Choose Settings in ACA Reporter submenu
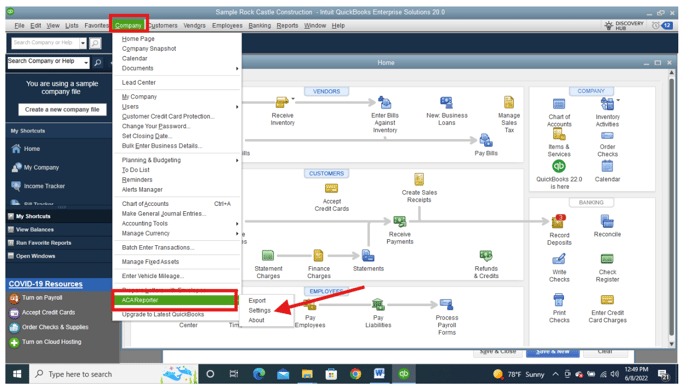 [259, 310]
